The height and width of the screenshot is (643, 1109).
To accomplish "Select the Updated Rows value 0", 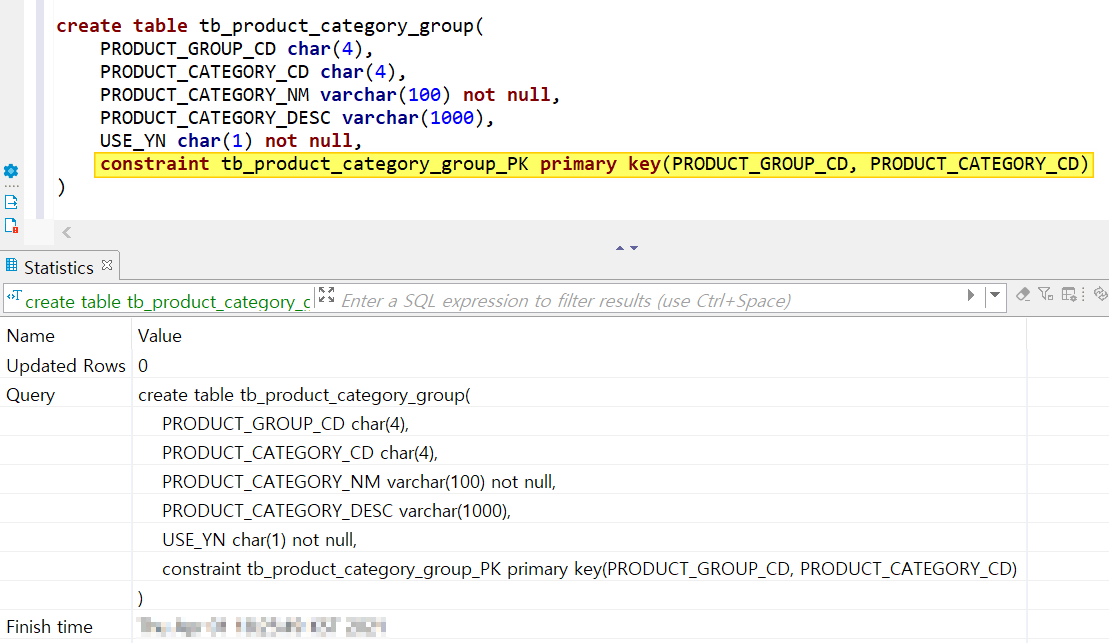I will point(143,366).
